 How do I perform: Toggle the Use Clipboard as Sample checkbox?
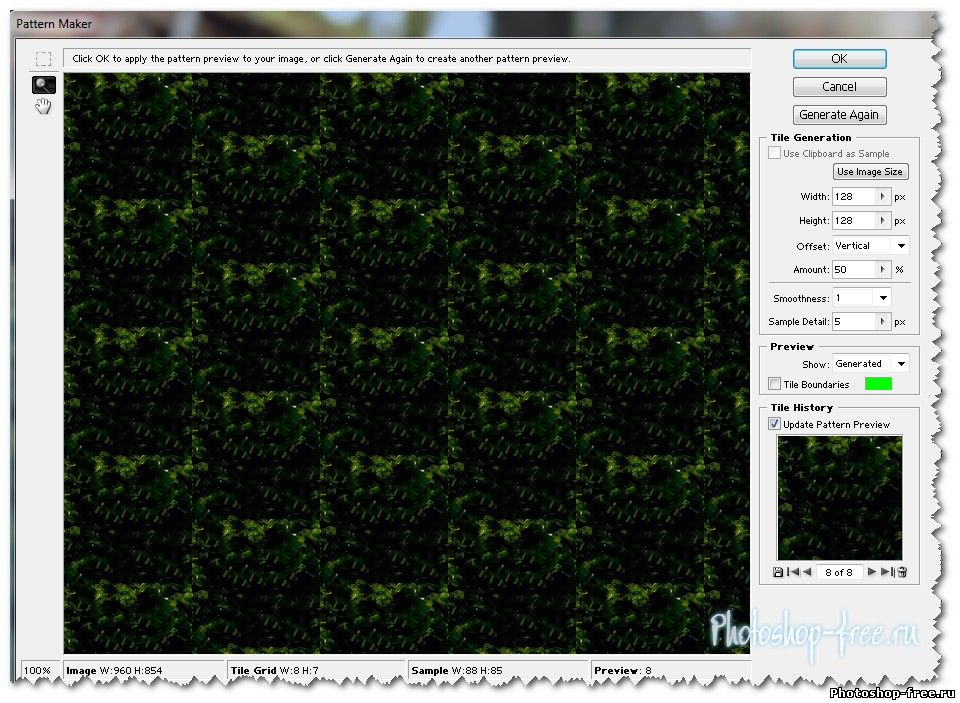pos(775,154)
